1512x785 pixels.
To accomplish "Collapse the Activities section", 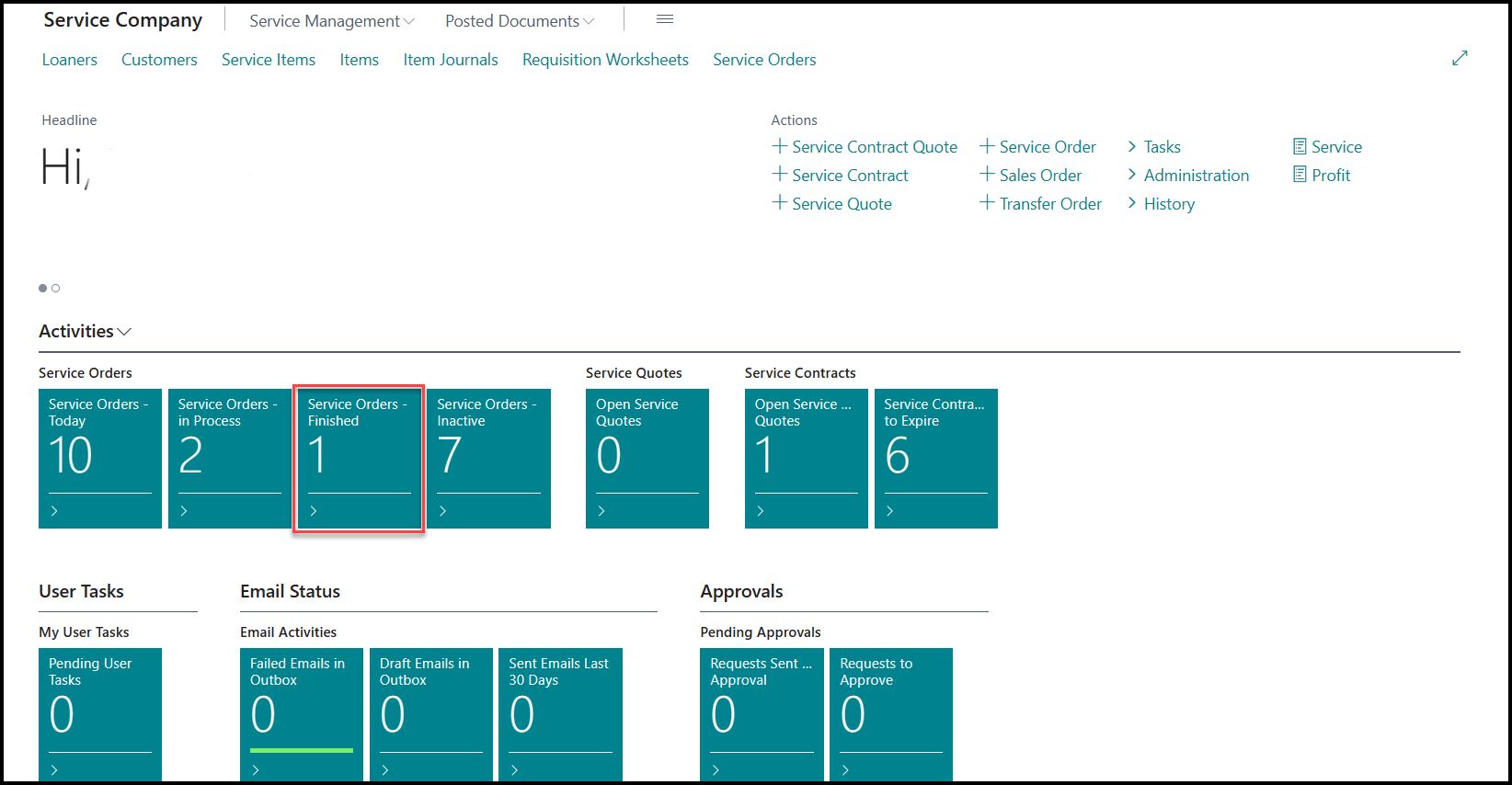I will (x=124, y=332).
